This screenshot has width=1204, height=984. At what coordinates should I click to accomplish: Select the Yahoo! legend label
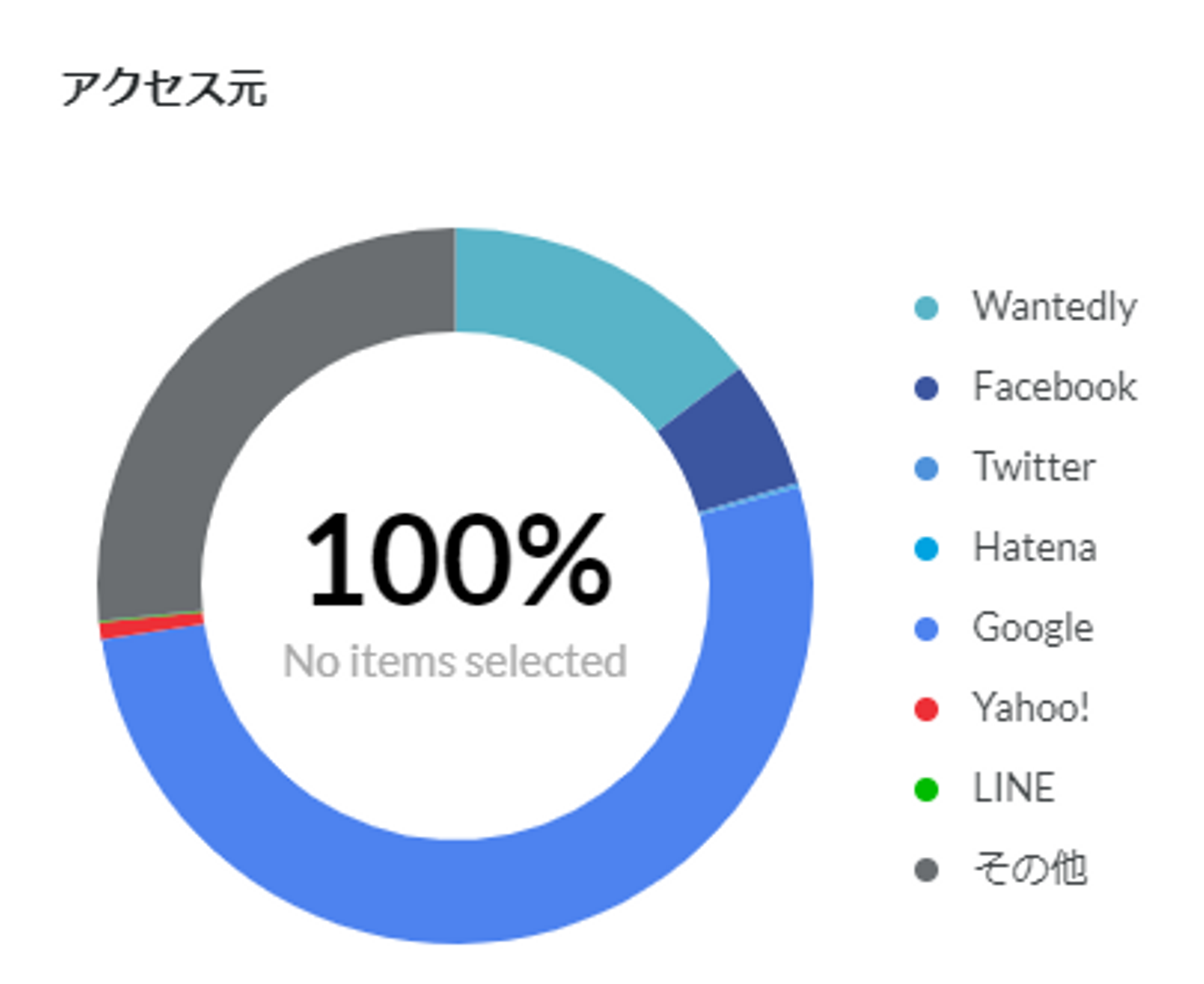click(x=1030, y=708)
